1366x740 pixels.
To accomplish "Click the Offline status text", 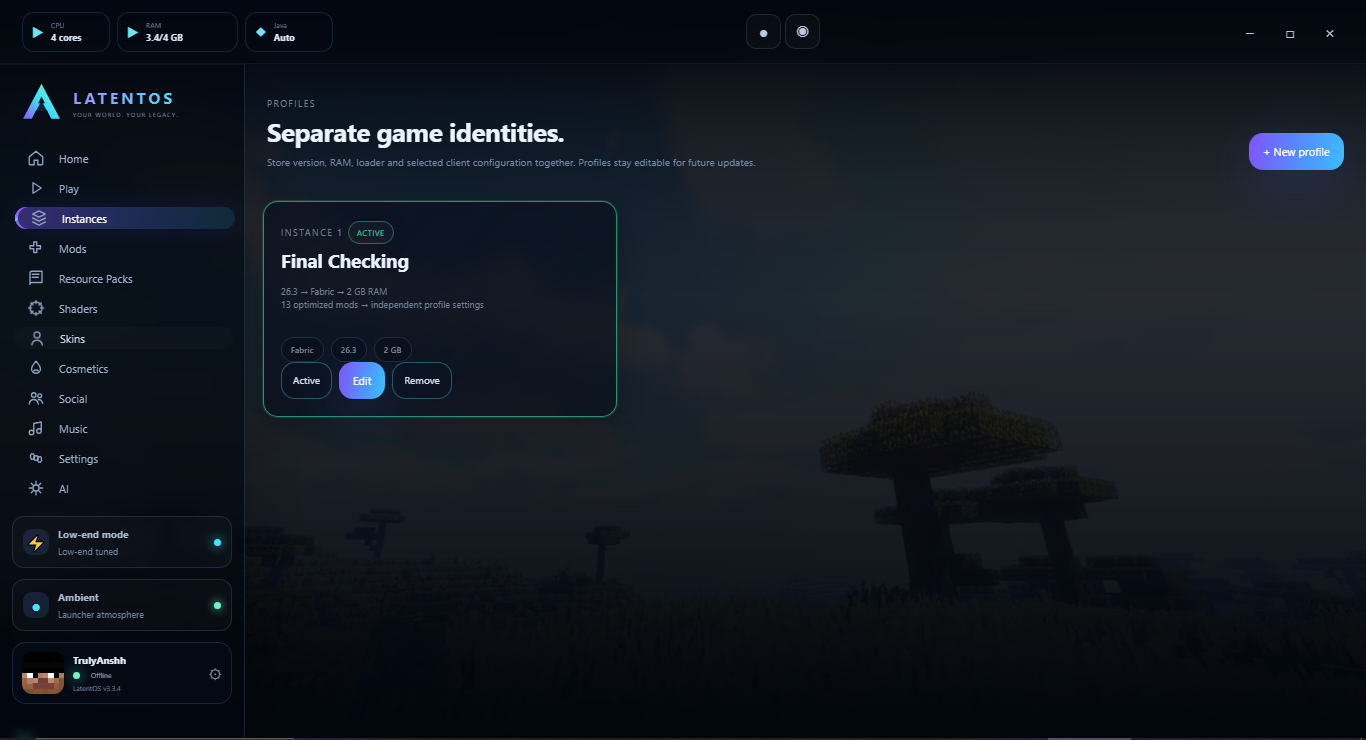I will (x=101, y=676).
